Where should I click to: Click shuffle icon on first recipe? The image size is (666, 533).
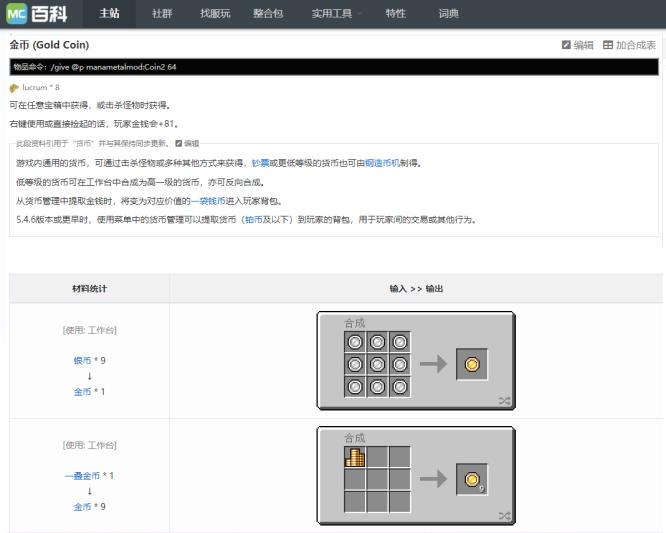pyautogui.click(x=504, y=401)
